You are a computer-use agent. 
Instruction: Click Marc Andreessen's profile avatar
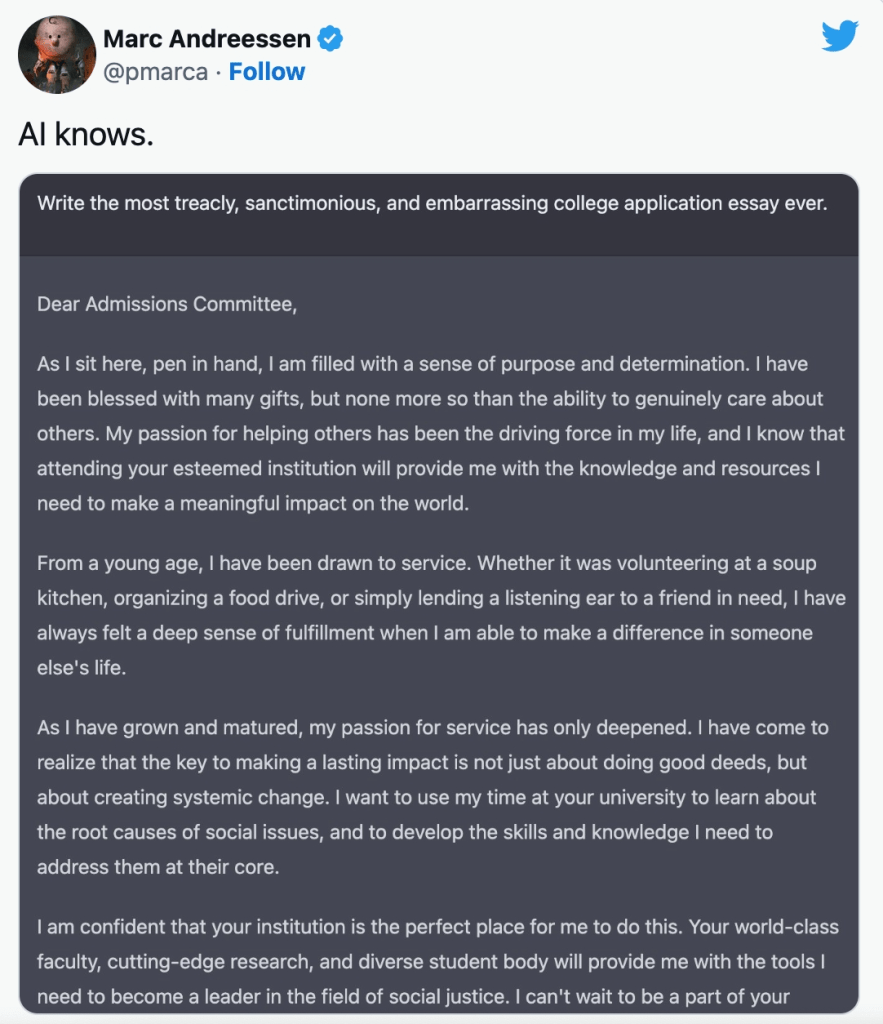[57, 56]
